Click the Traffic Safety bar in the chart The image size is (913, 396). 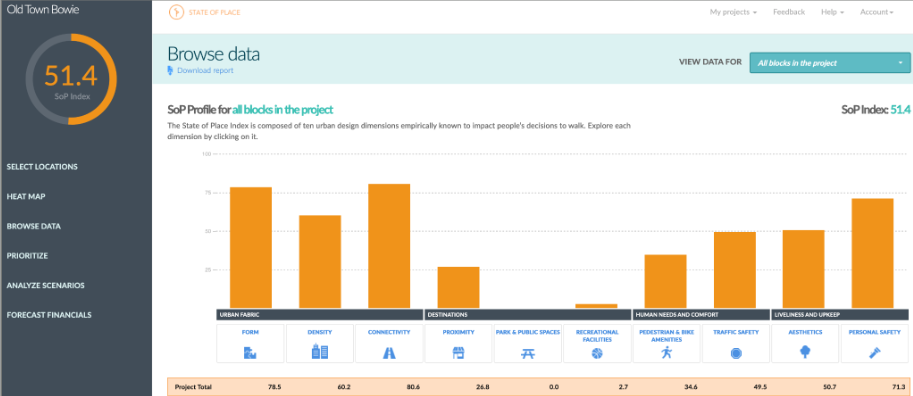735,270
